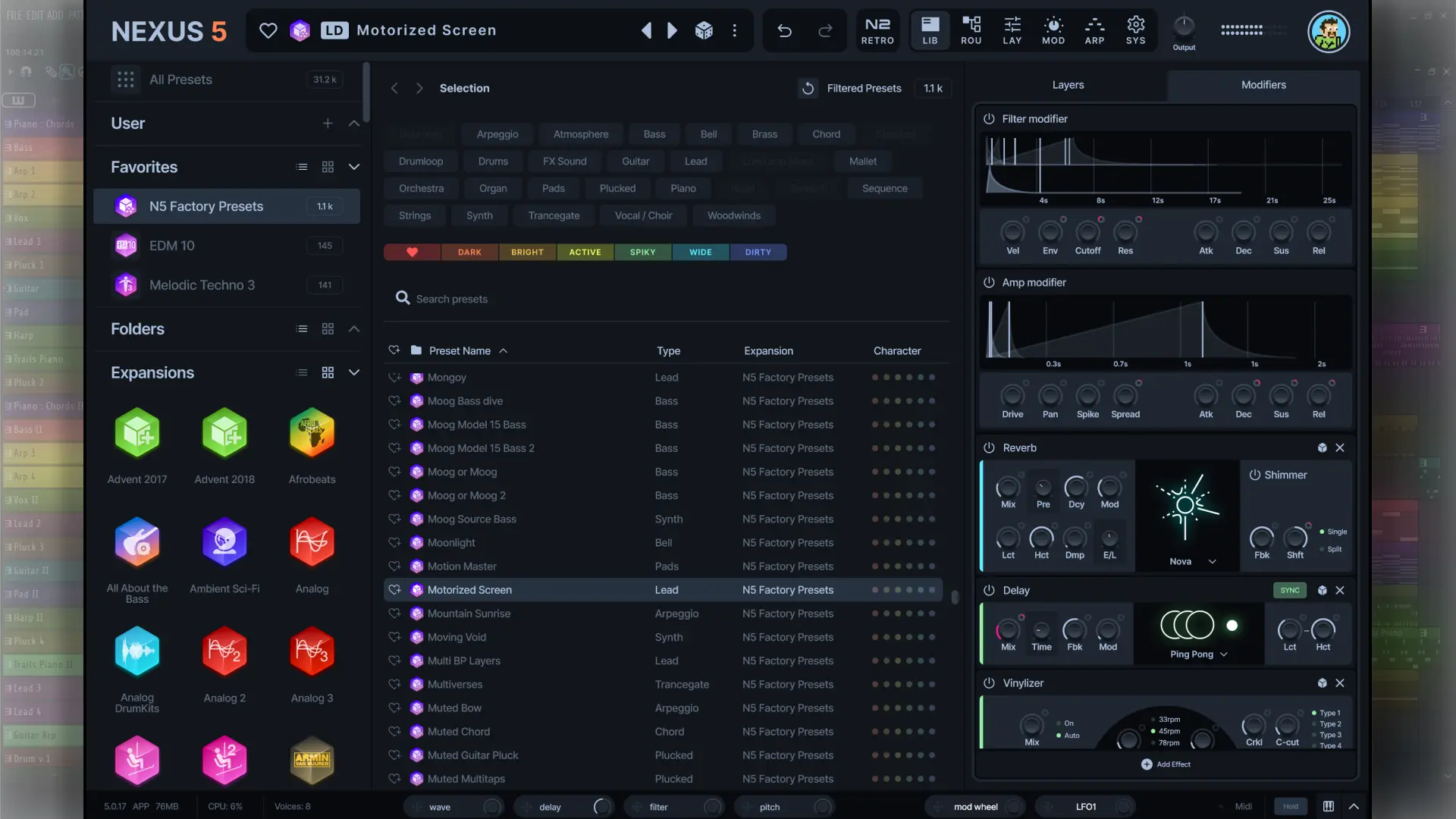This screenshot has width=1456, height=819.
Task: Toggle the Delay SYNC button
Action: pos(1289,591)
